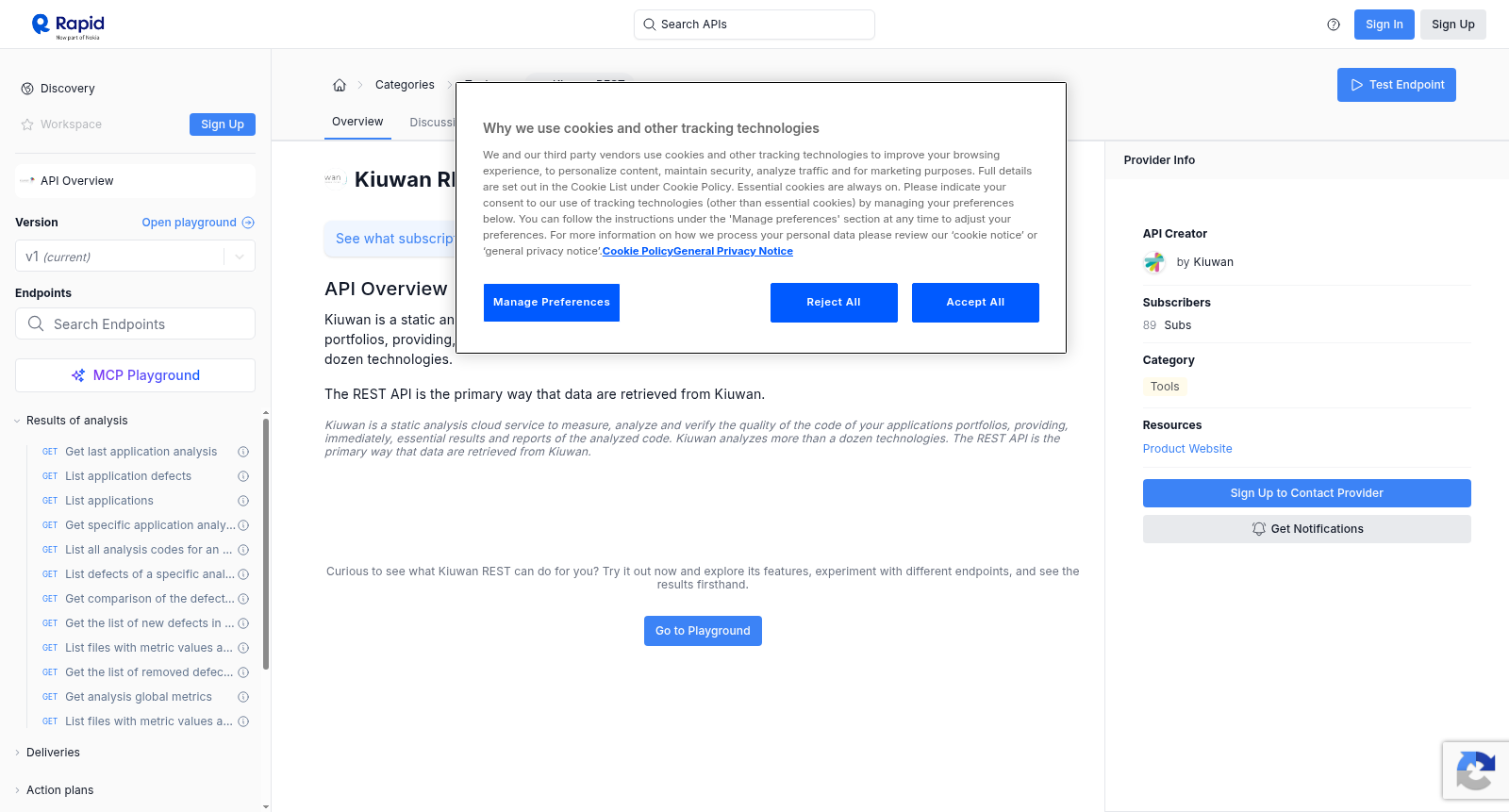Select List all analysis codes endpoint
This screenshot has height=812, width=1509.
(x=148, y=550)
